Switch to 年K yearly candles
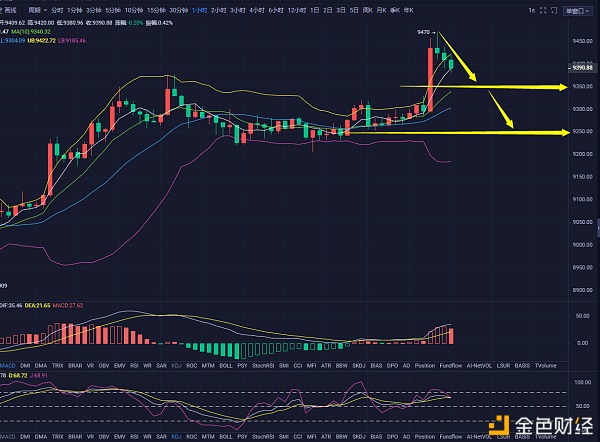Screen dimensions: 600x442 point(409,10)
